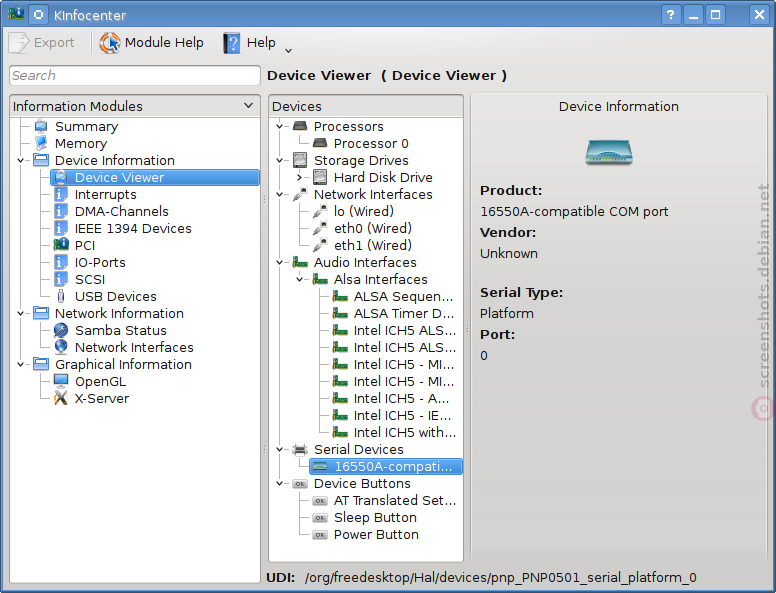
Task: Click the UDI path text
Action: point(500,578)
